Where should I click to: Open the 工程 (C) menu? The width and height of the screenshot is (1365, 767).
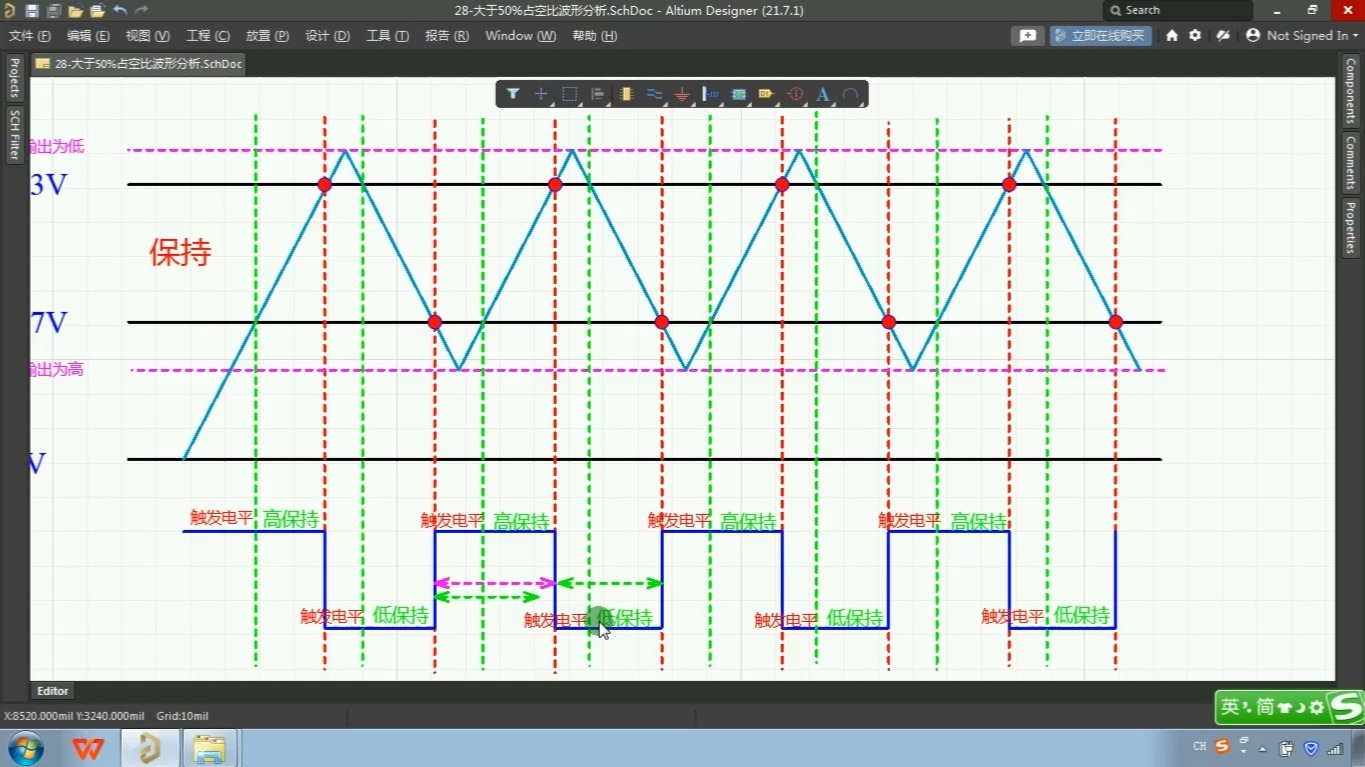click(x=208, y=35)
